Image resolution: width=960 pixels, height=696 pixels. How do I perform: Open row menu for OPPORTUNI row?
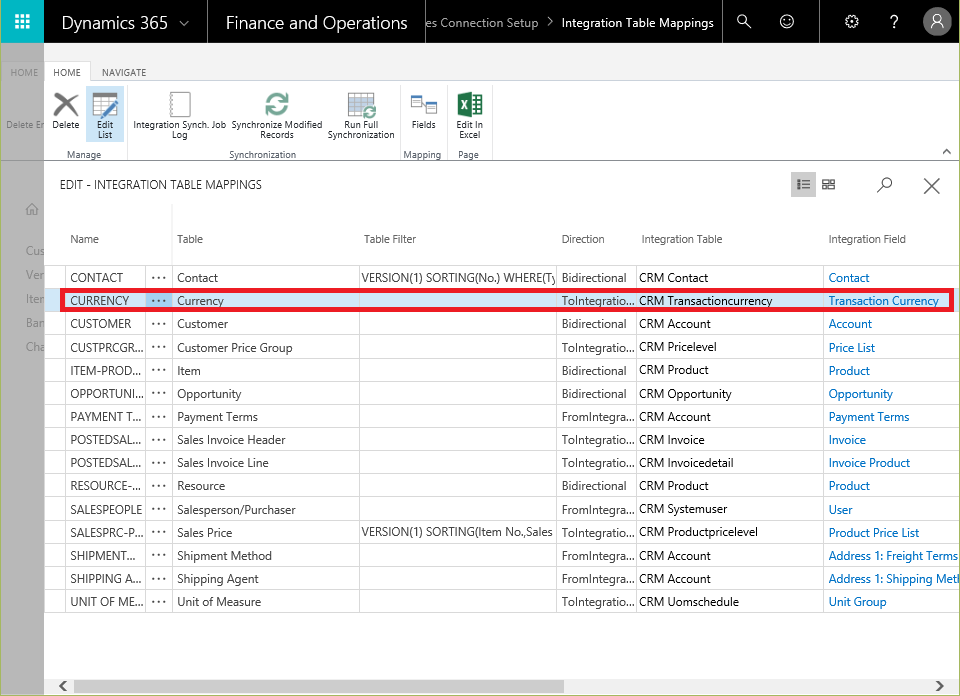coord(159,394)
